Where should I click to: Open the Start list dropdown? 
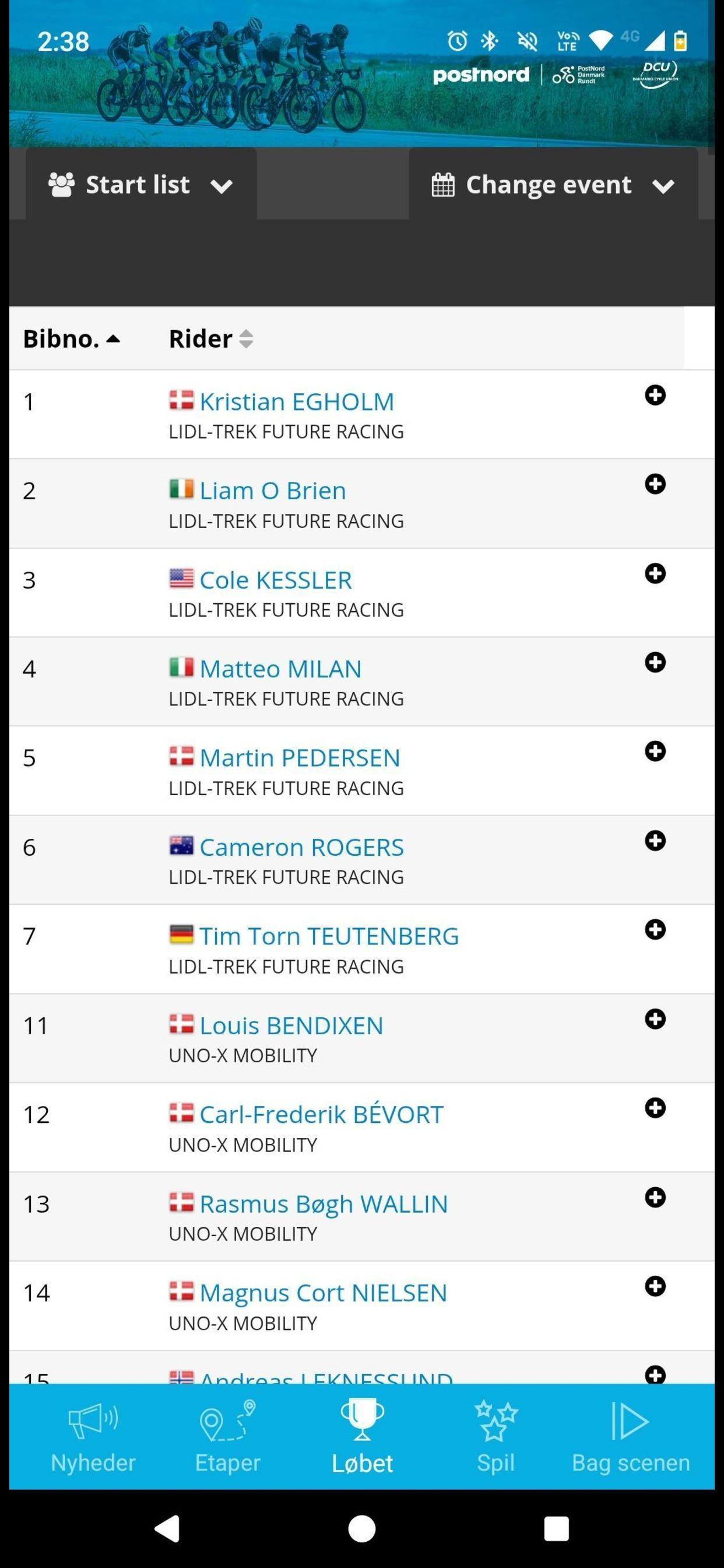pos(140,184)
